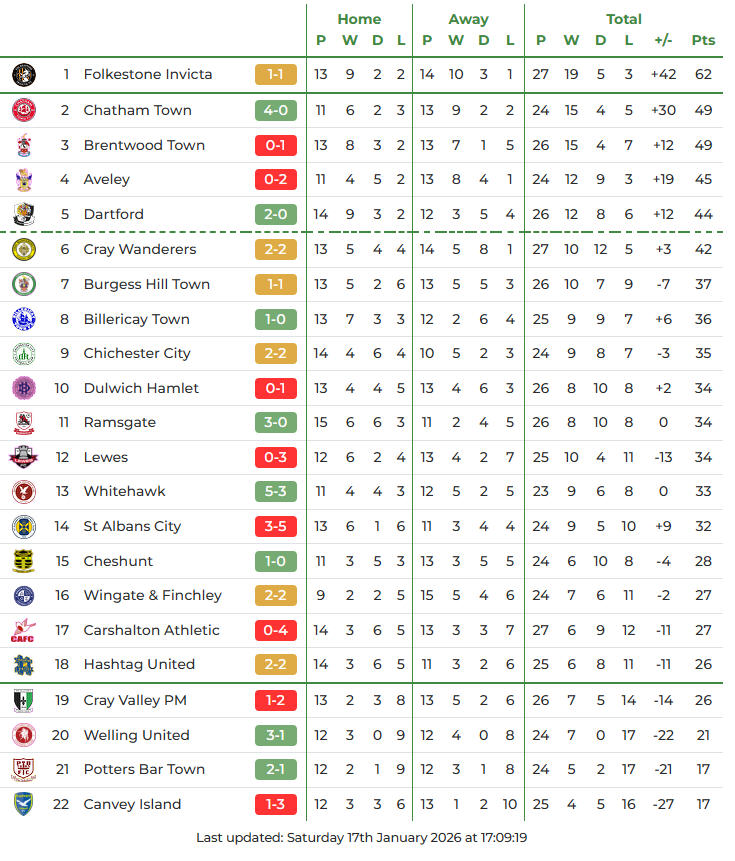Viewport: 735px width, 861px height.
Task: Click the Lewes club badge icon
Action: pos(23,457)
